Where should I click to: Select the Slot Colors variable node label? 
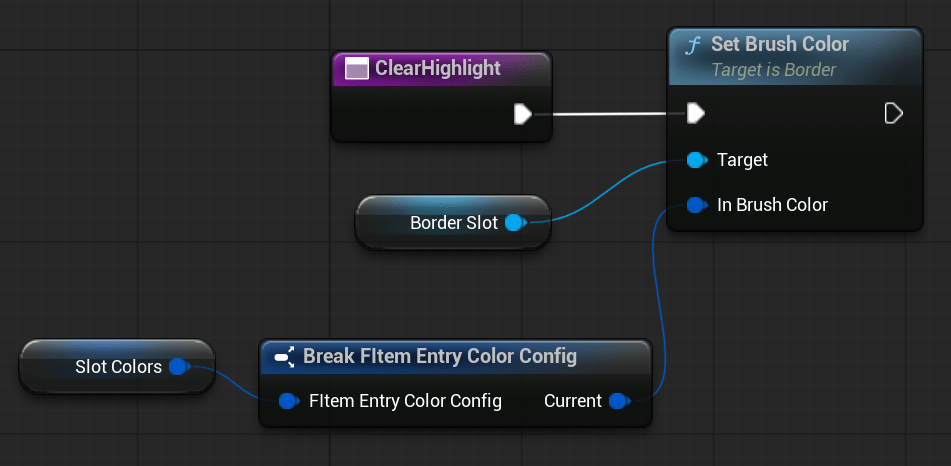[x=118, y=367]
